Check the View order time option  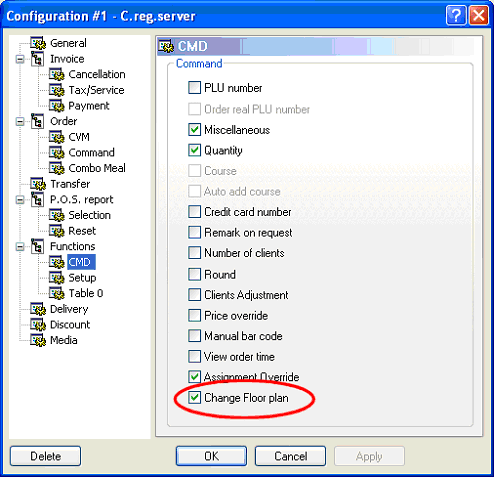coord(194,356)
